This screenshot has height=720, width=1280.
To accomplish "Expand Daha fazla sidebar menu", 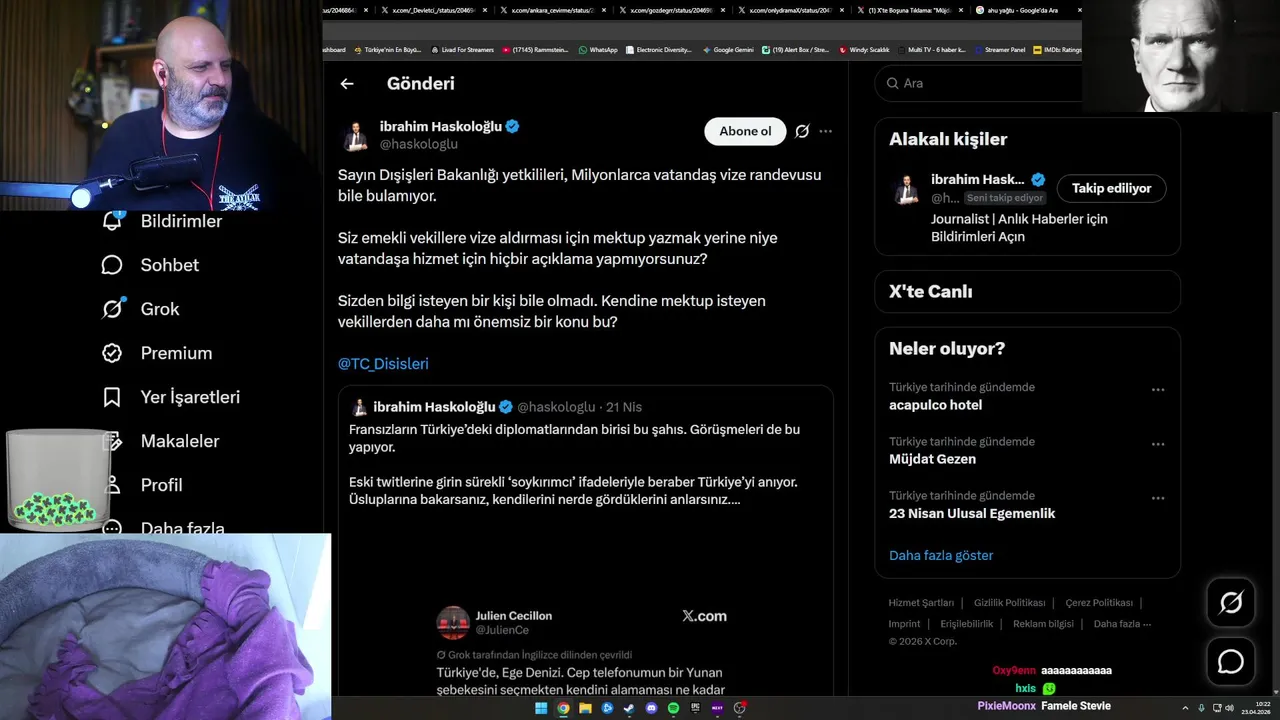I will (163, 528).
